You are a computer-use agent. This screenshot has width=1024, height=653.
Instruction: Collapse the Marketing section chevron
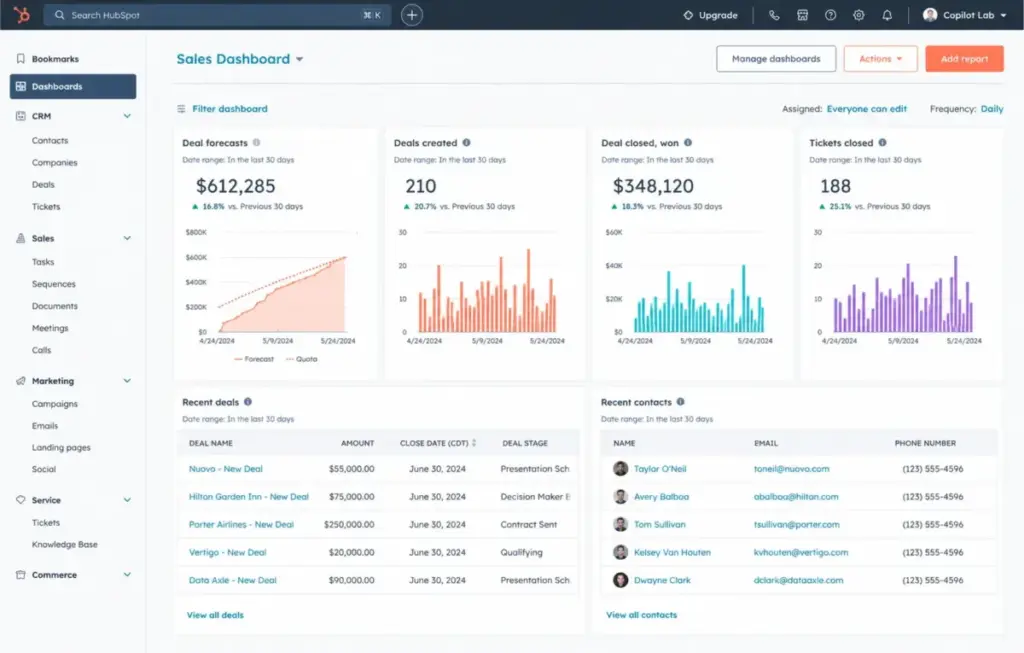[127, 381]
